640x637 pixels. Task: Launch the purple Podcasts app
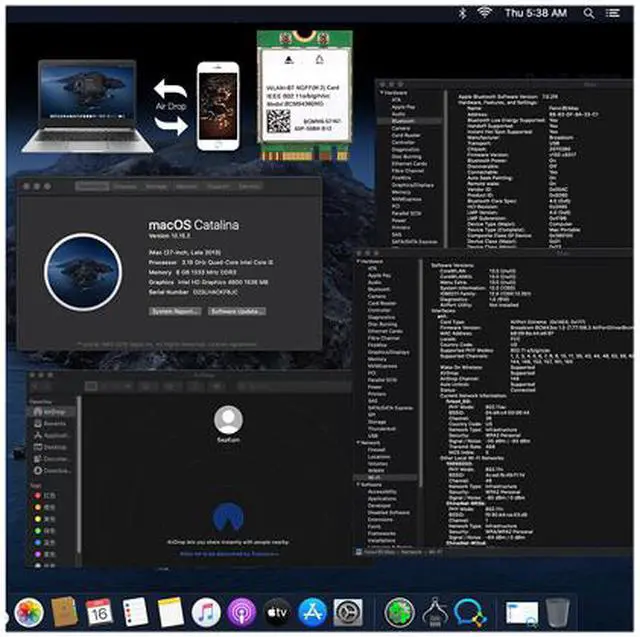click(x=242, y=612)
